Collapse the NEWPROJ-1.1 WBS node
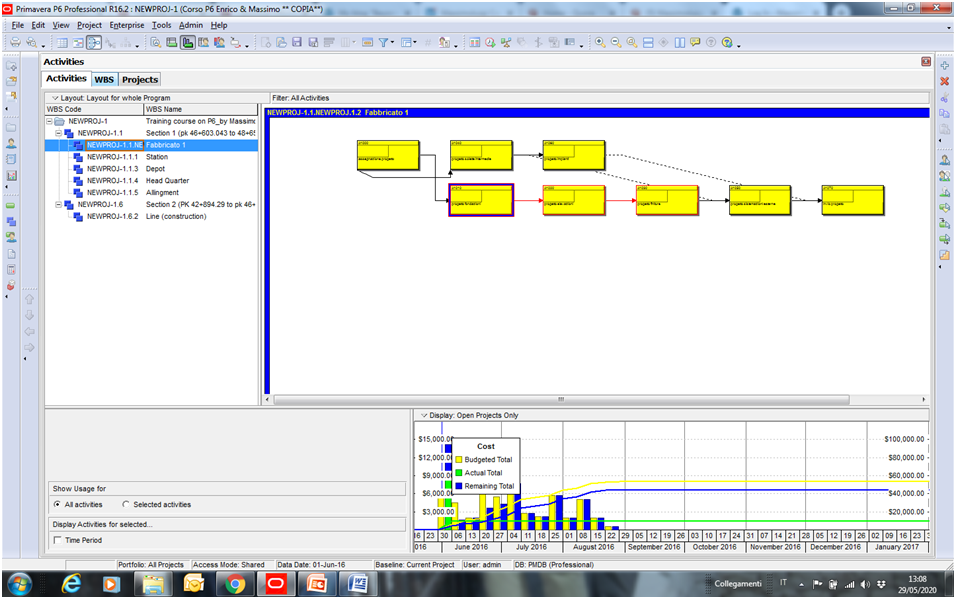 click(x=59, y=133)
